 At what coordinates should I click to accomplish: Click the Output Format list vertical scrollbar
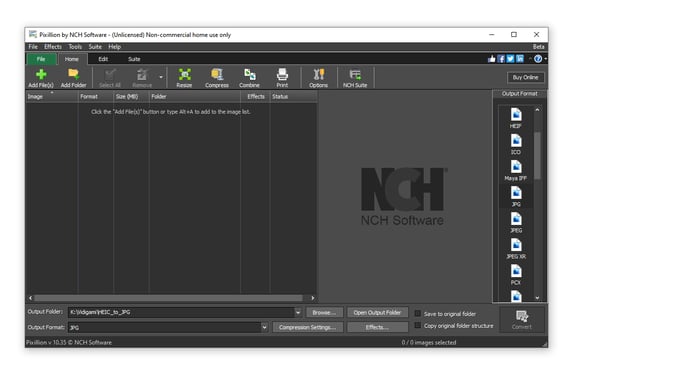click(x=538, y=156)
